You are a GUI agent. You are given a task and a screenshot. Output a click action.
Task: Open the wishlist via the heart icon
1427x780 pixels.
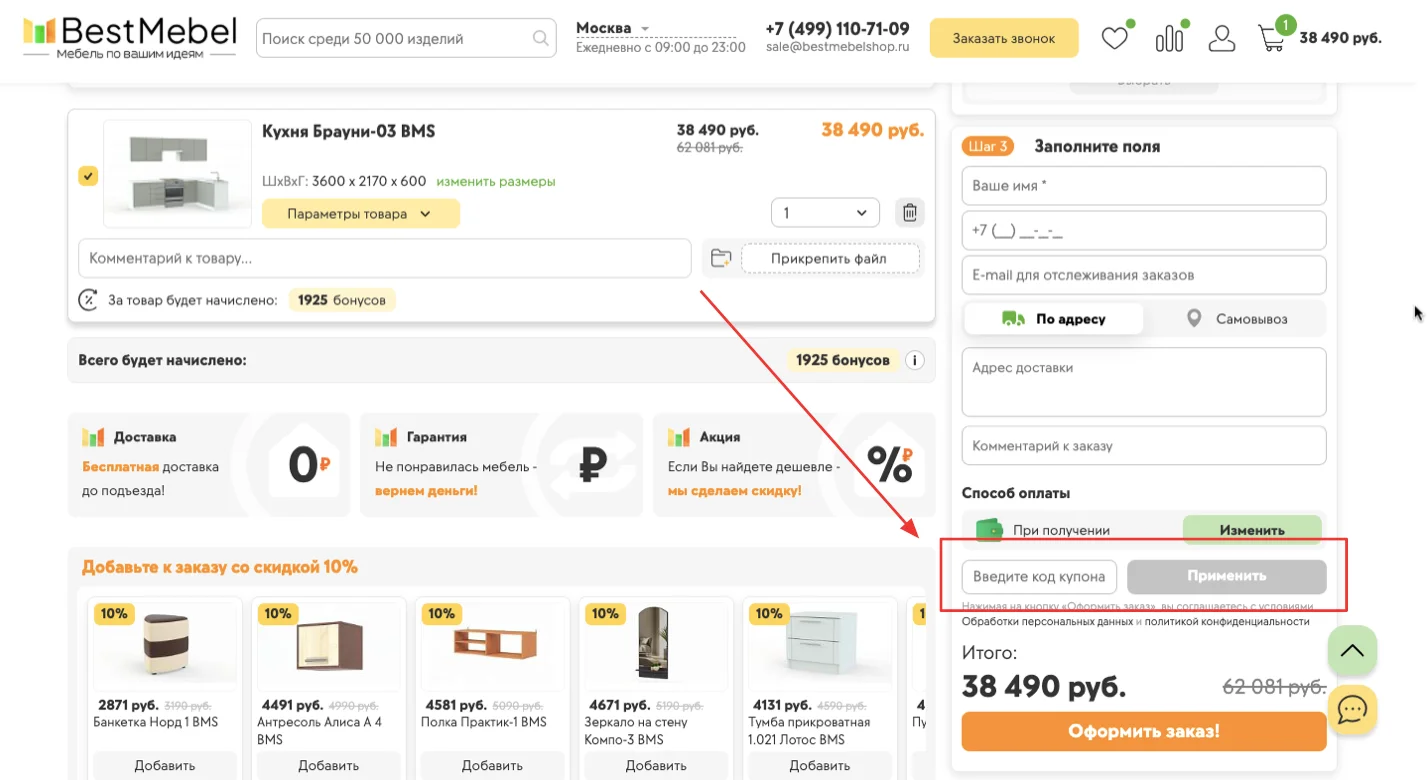click(x=1115, y=37)
